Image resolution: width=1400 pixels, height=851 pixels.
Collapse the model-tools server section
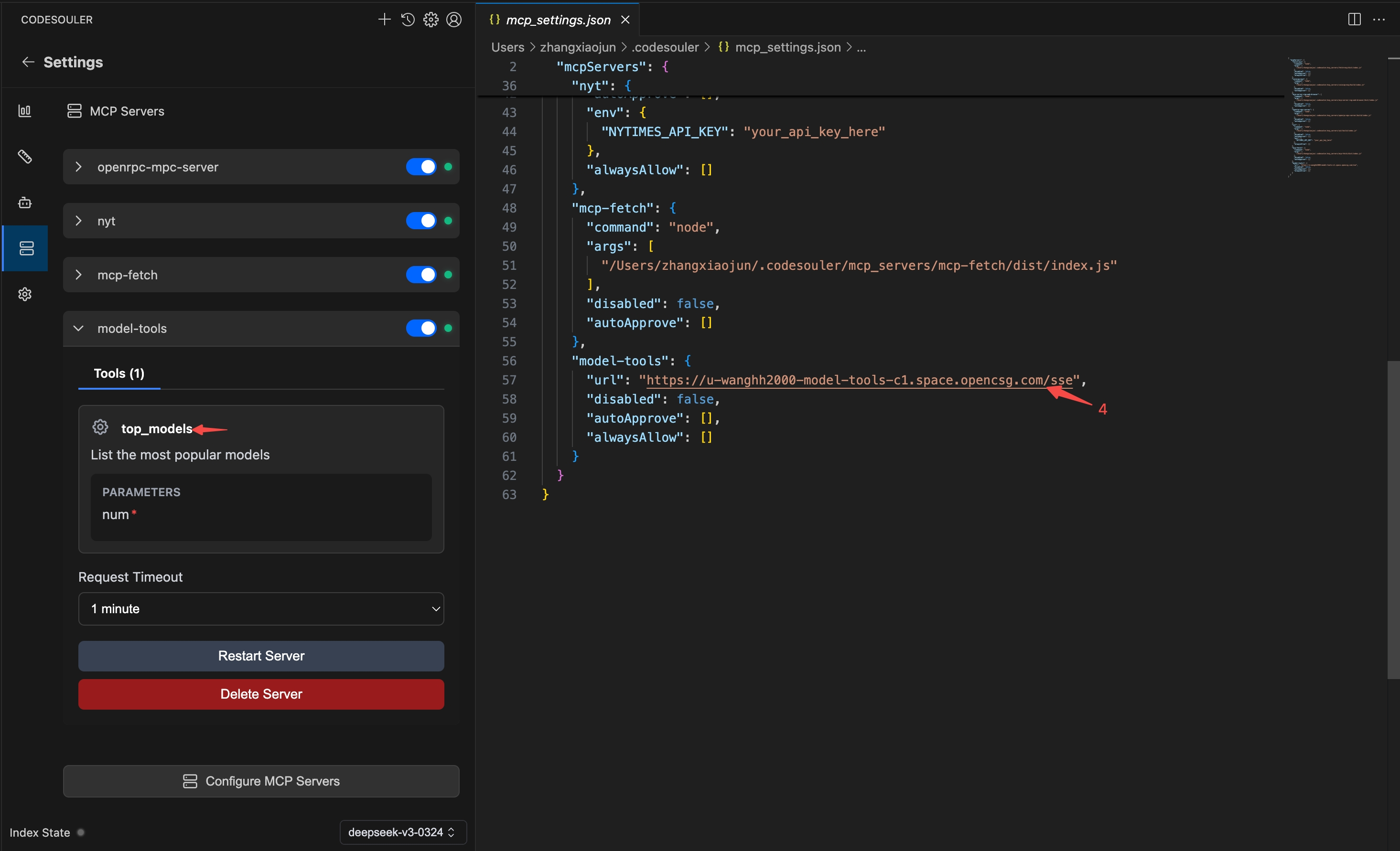79,328
